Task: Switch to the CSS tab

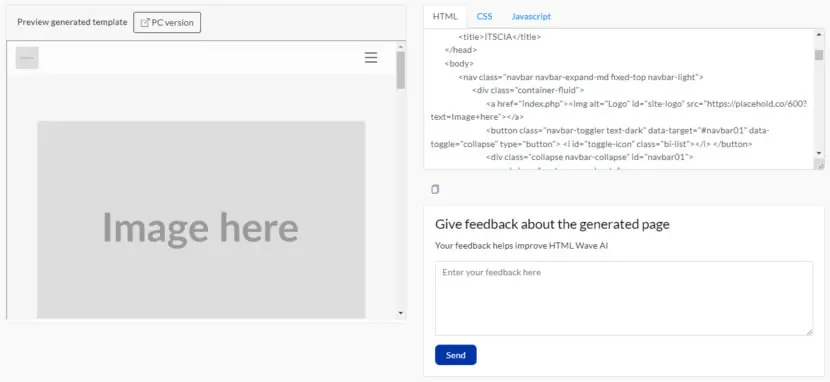Action: tap(484, 16)
